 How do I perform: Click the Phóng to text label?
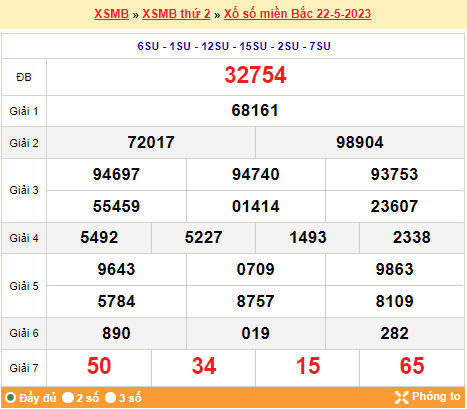[436, 396]
